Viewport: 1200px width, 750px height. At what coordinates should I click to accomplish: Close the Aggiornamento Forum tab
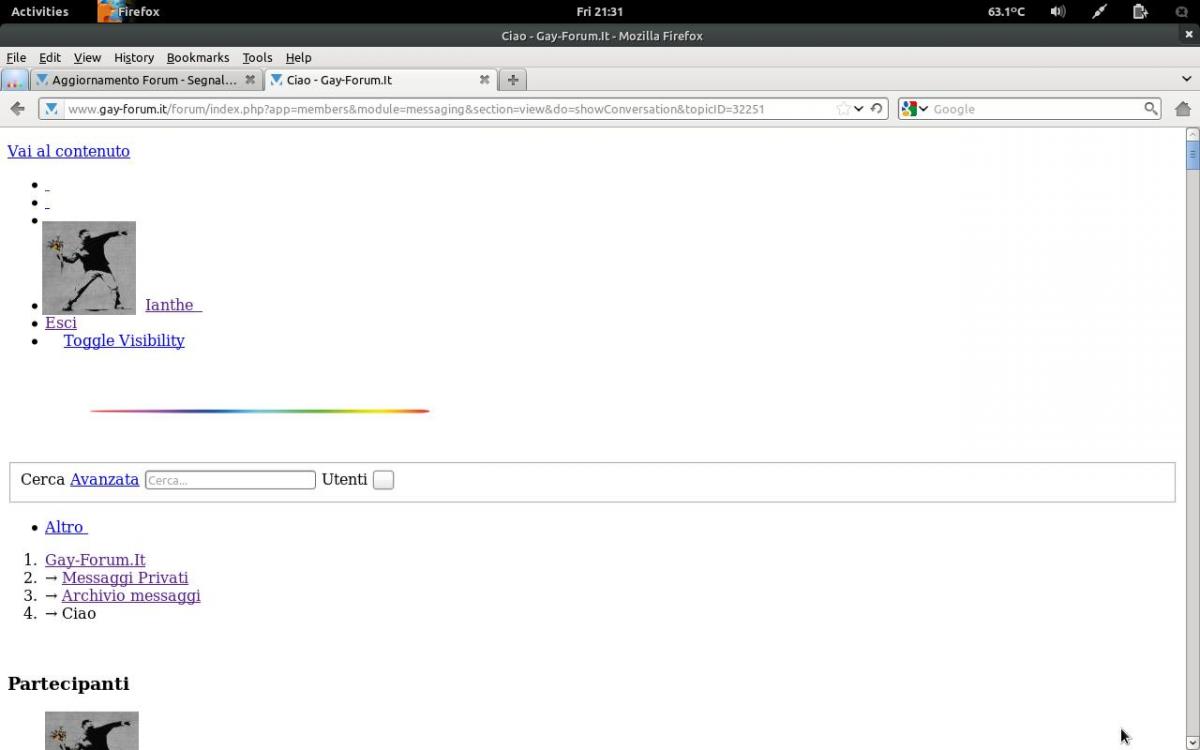[x=250, y=80]
